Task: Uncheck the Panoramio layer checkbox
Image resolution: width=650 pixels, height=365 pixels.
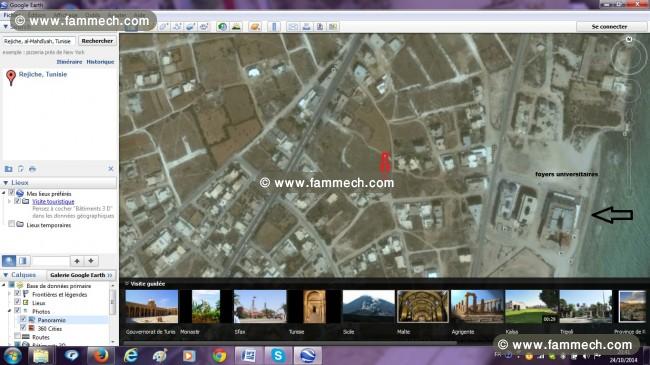Action: coord(23,319)
